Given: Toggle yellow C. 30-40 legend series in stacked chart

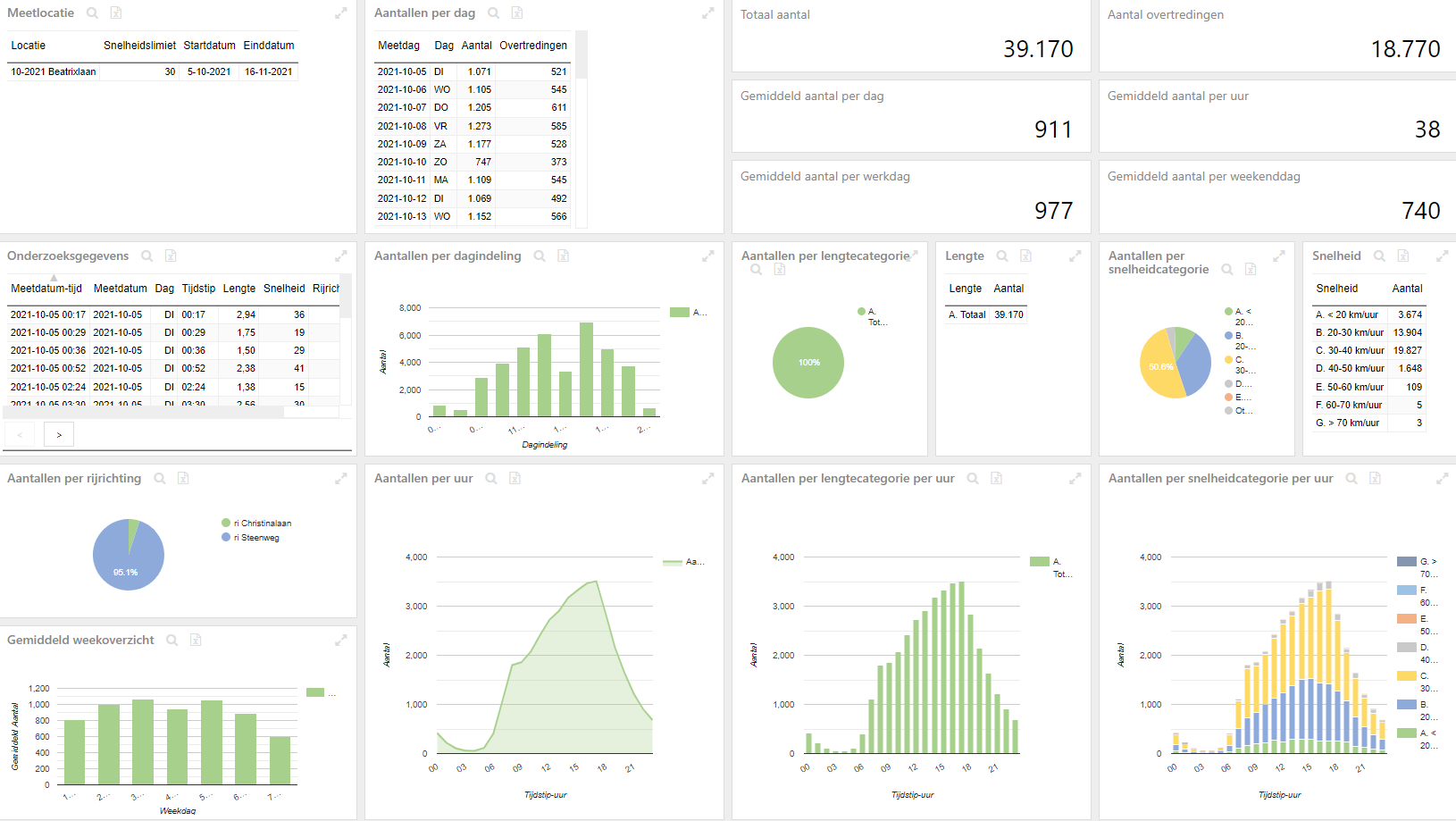Looking at the screenshot, I should [x=1418, y=682].
